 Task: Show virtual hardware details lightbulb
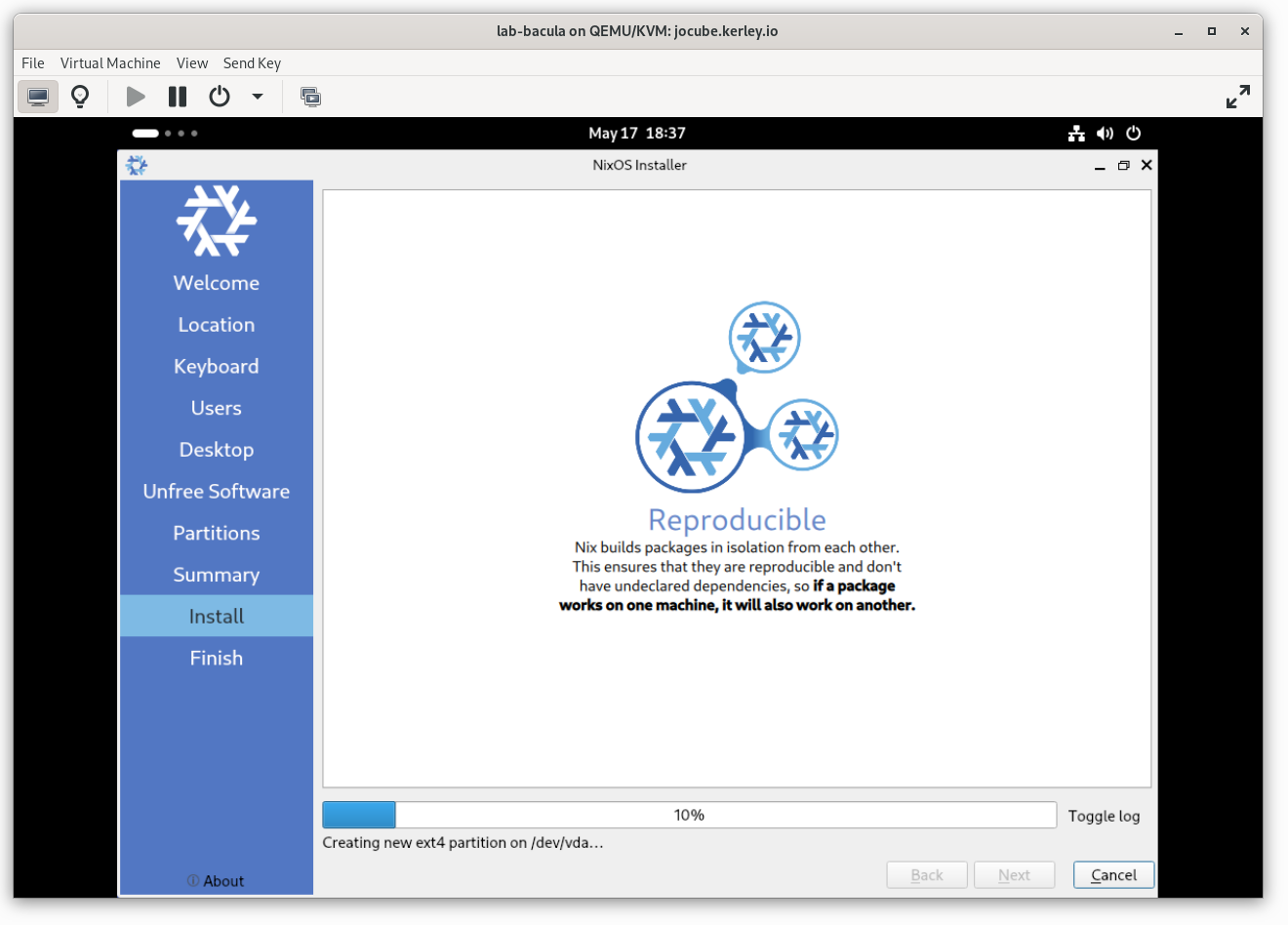click(x=80, y=97)
